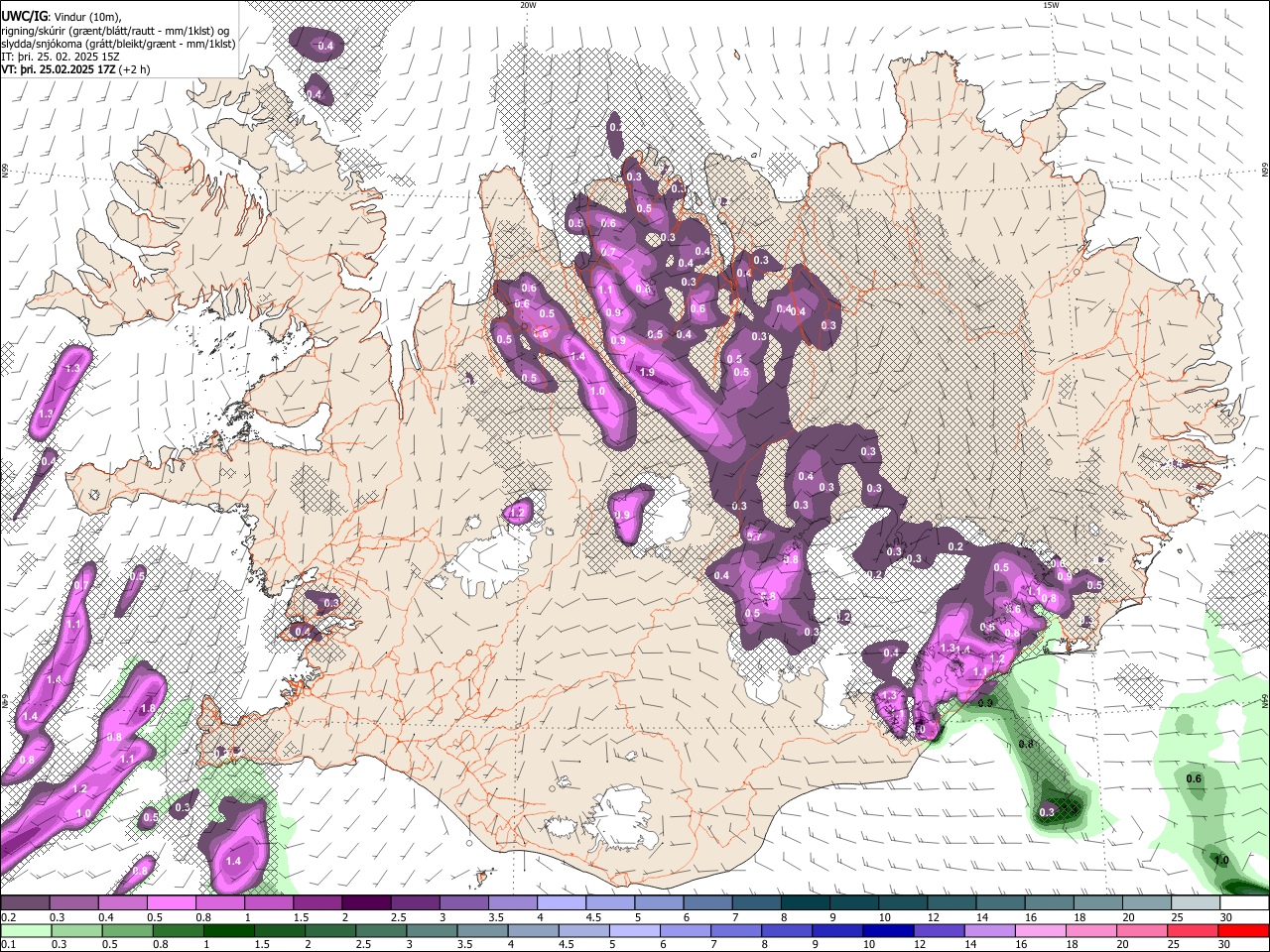Click the 'VT: þri. 25.02.2025 17Z' valid-time line
This screenshot has width=1270, height=952.
[x=59, y=69]
